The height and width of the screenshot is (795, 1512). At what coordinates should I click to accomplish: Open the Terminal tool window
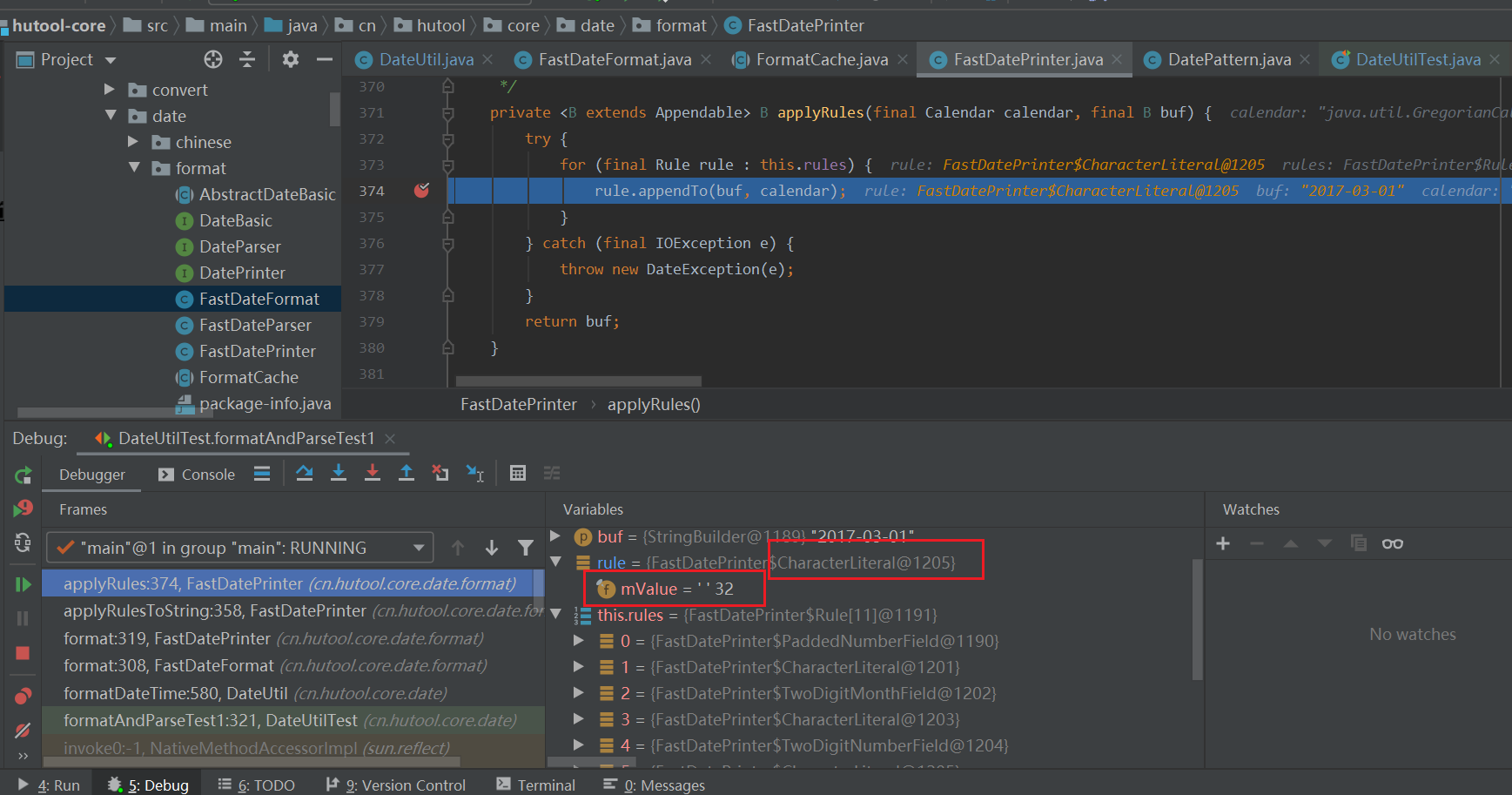[536, 785]
